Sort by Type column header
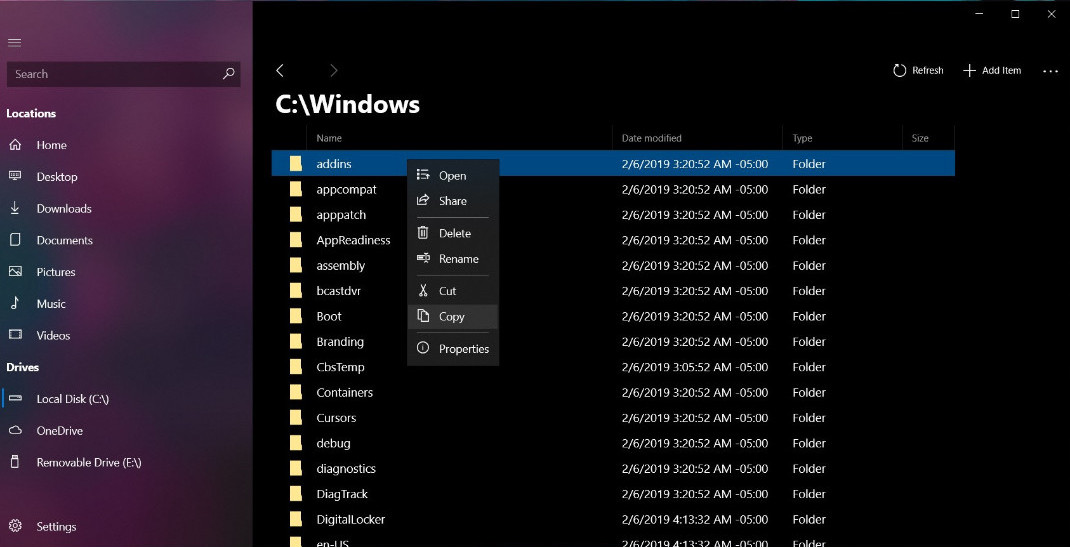Viewport: 1070px width, 547px height. pyautogui.click(x=802, y=138)
